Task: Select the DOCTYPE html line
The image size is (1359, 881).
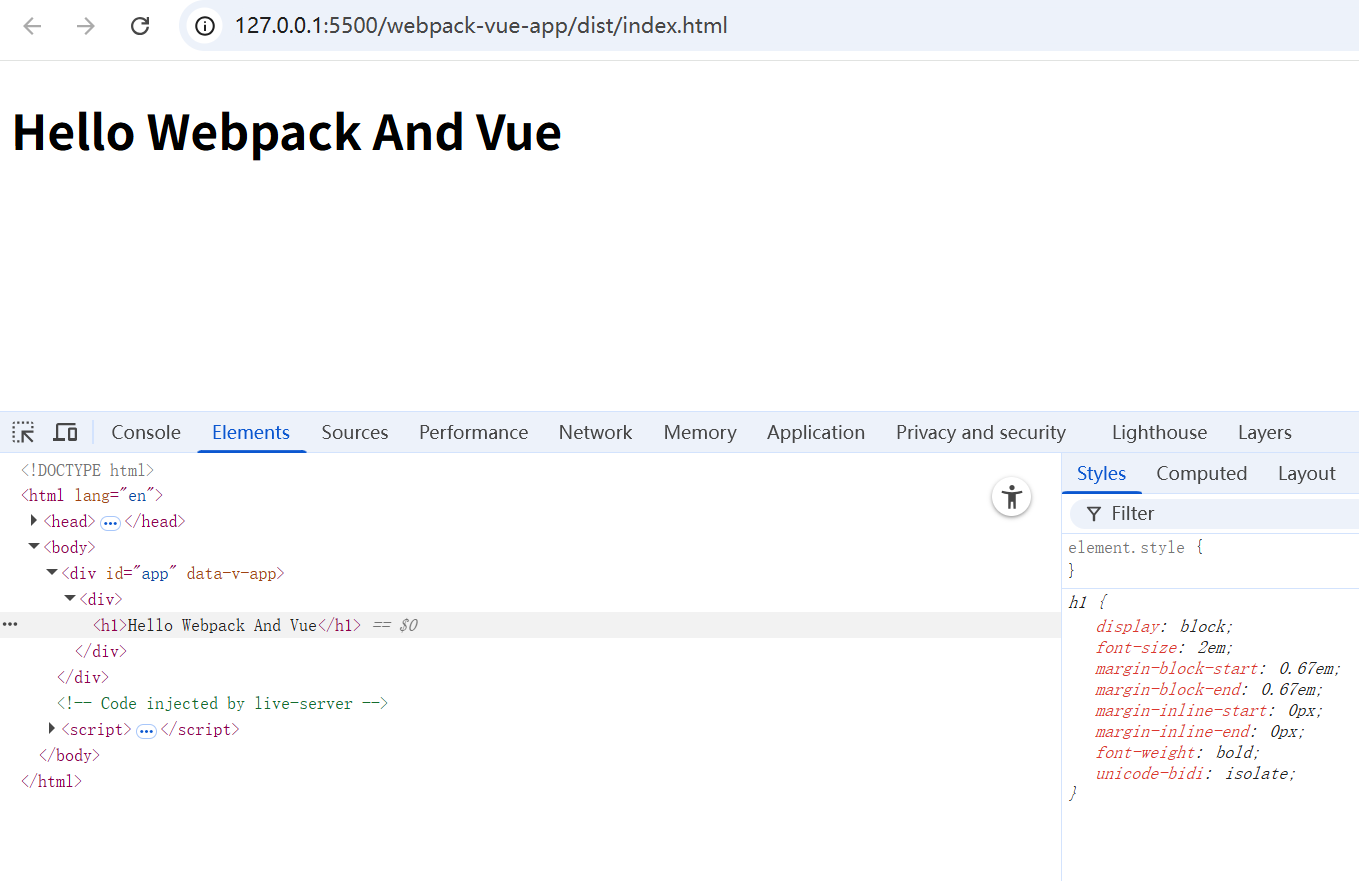Action: (x=88, y=469)
